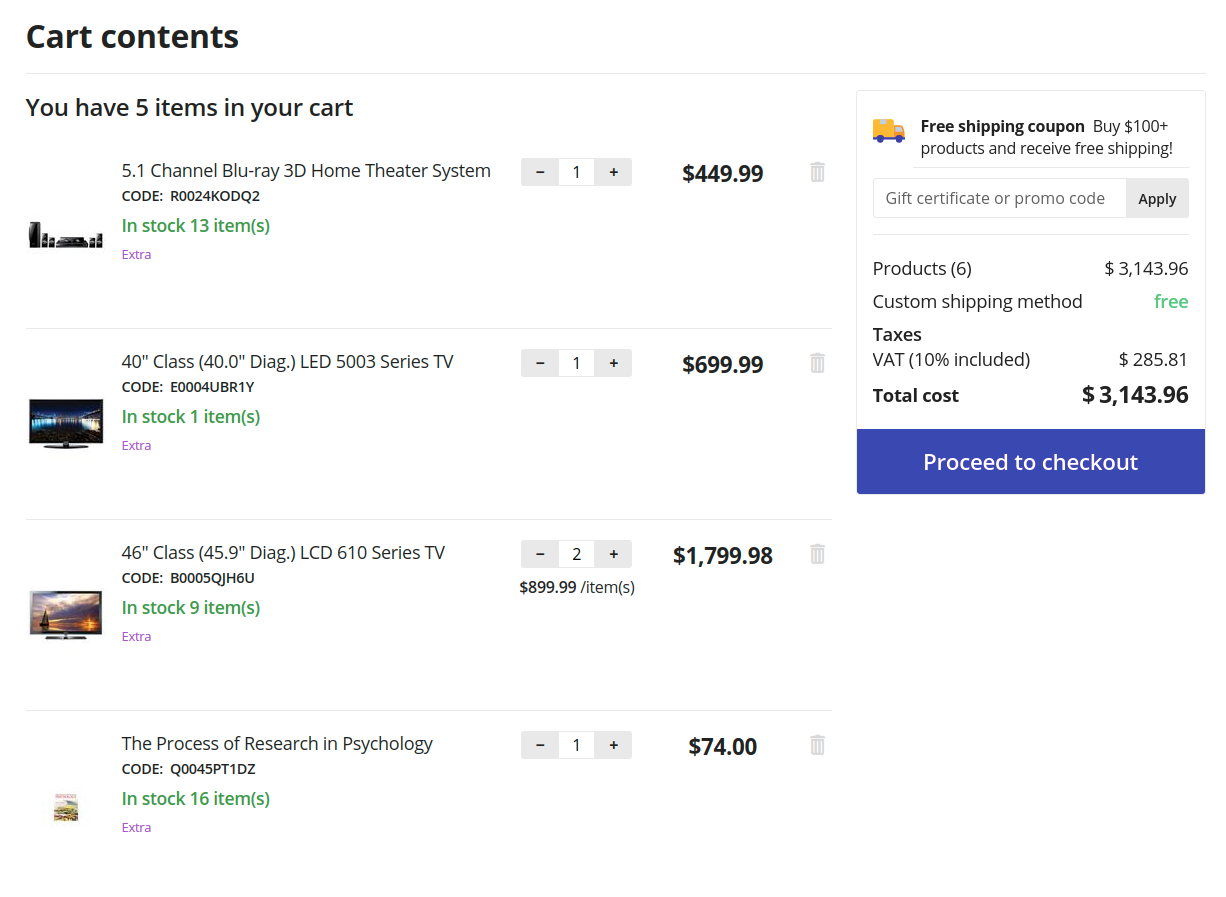Open the 46" Class LCD 610 Series TV link

283,553
